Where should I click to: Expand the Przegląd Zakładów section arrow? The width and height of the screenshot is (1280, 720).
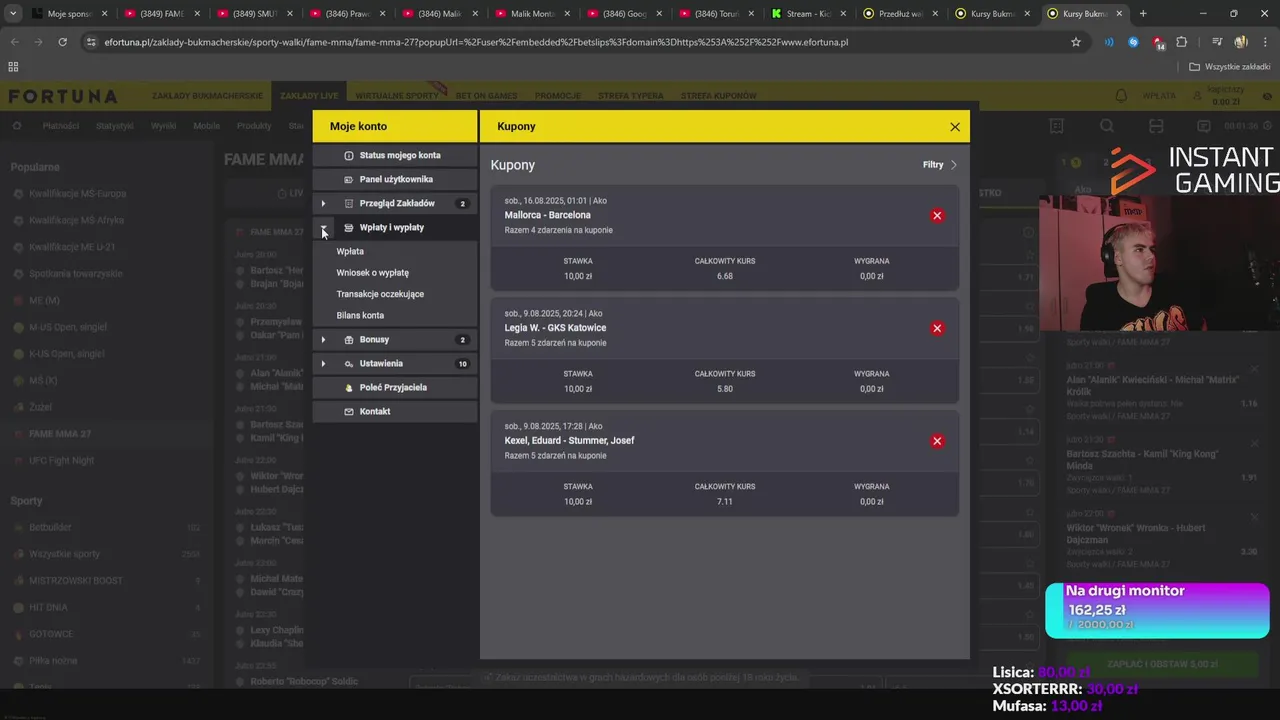323,204
